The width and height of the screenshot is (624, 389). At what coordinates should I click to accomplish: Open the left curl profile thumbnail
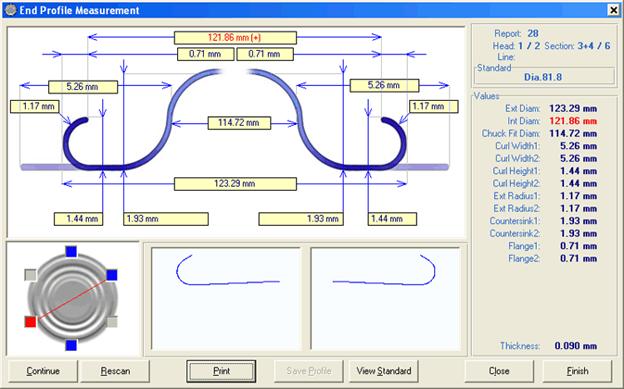[226, 299]
